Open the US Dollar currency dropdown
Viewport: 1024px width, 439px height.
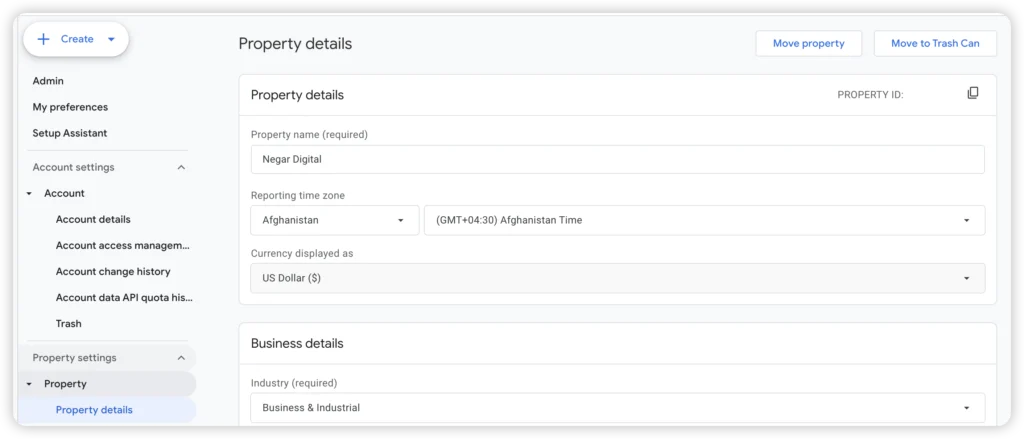[x=617, y=278]
